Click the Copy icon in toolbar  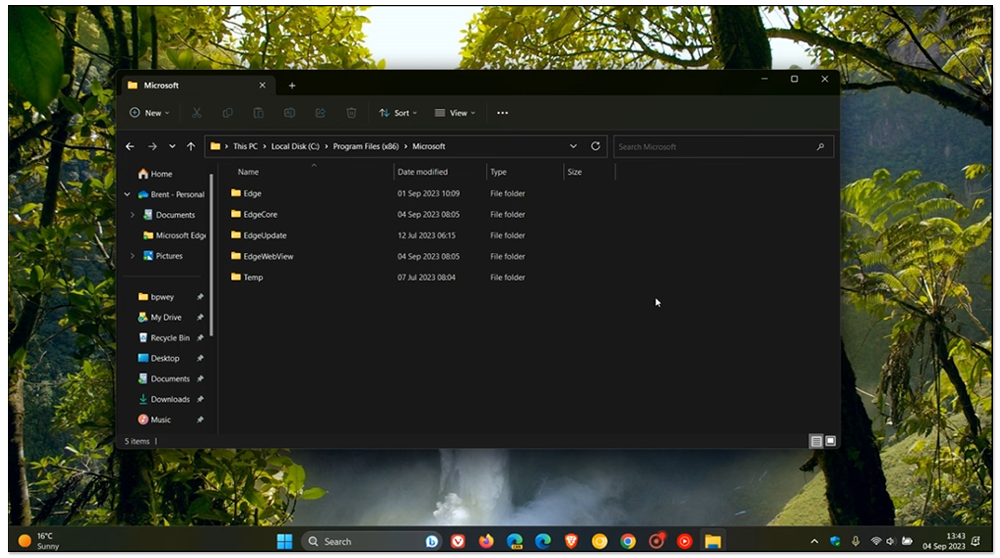point(228,113)
